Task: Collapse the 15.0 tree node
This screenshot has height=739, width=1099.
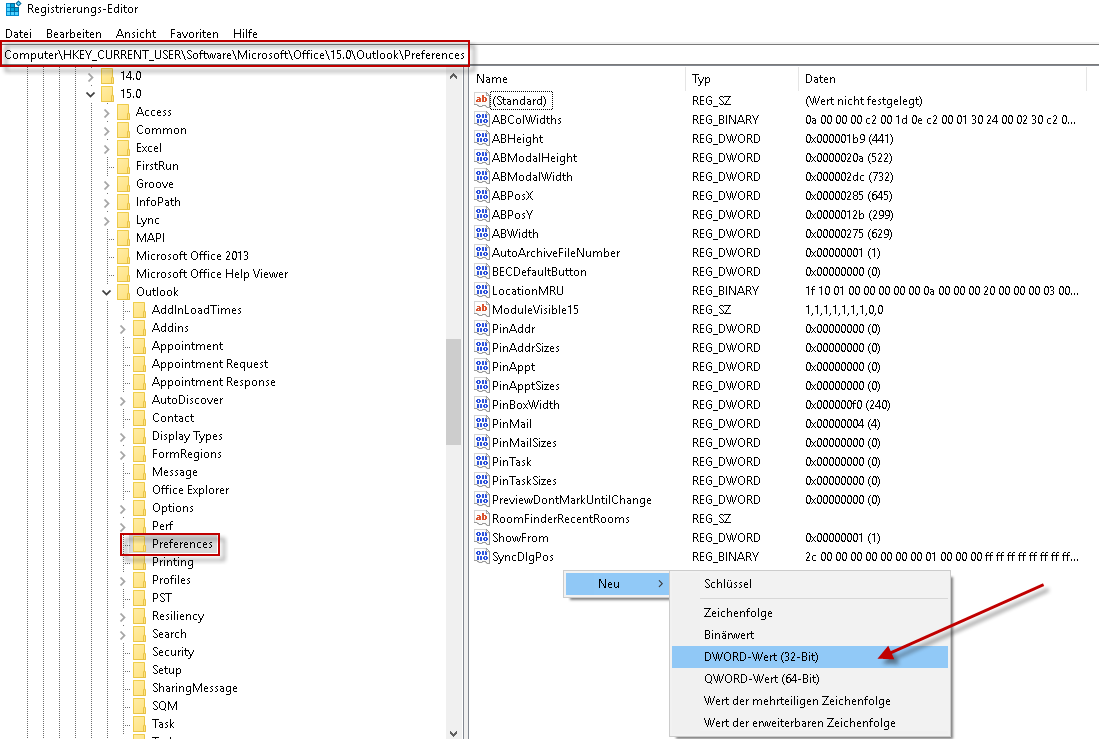Action: [90, 94]
